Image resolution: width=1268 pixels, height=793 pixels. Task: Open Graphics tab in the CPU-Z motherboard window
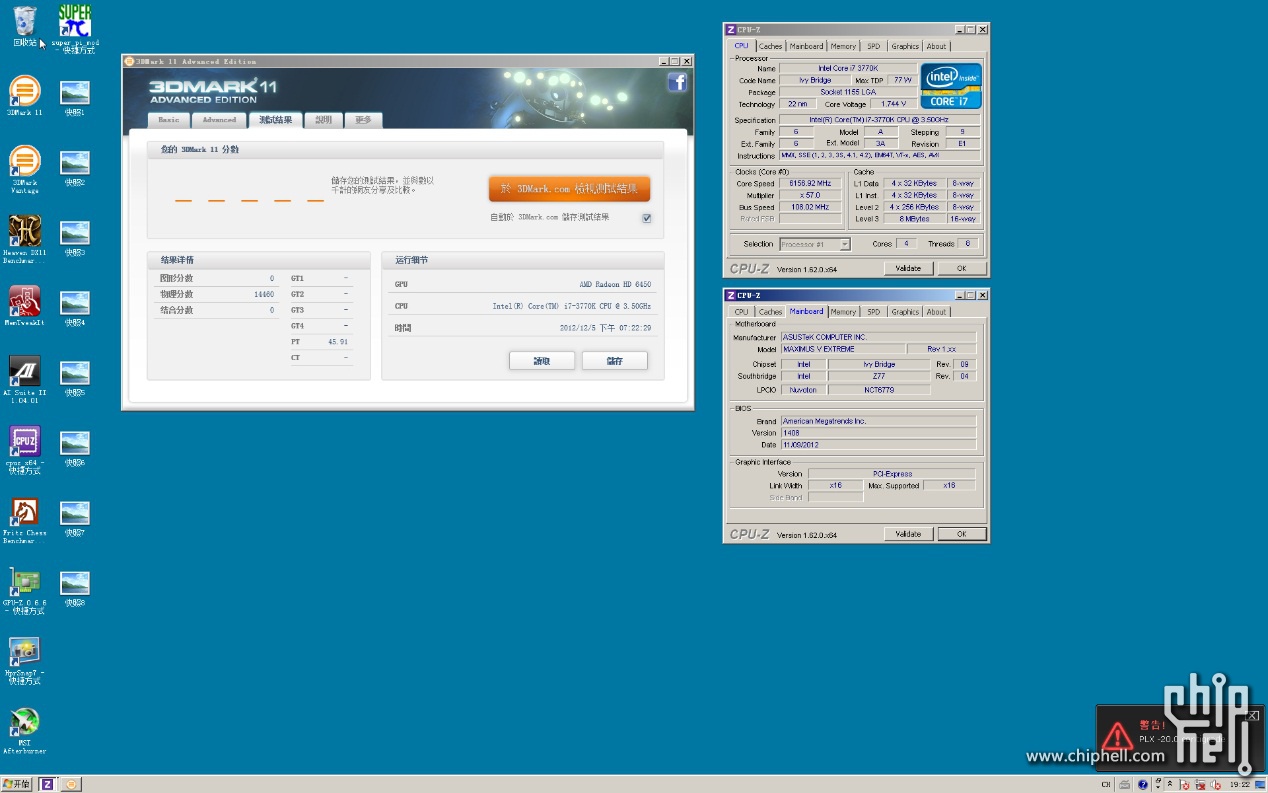click(905, 312)
